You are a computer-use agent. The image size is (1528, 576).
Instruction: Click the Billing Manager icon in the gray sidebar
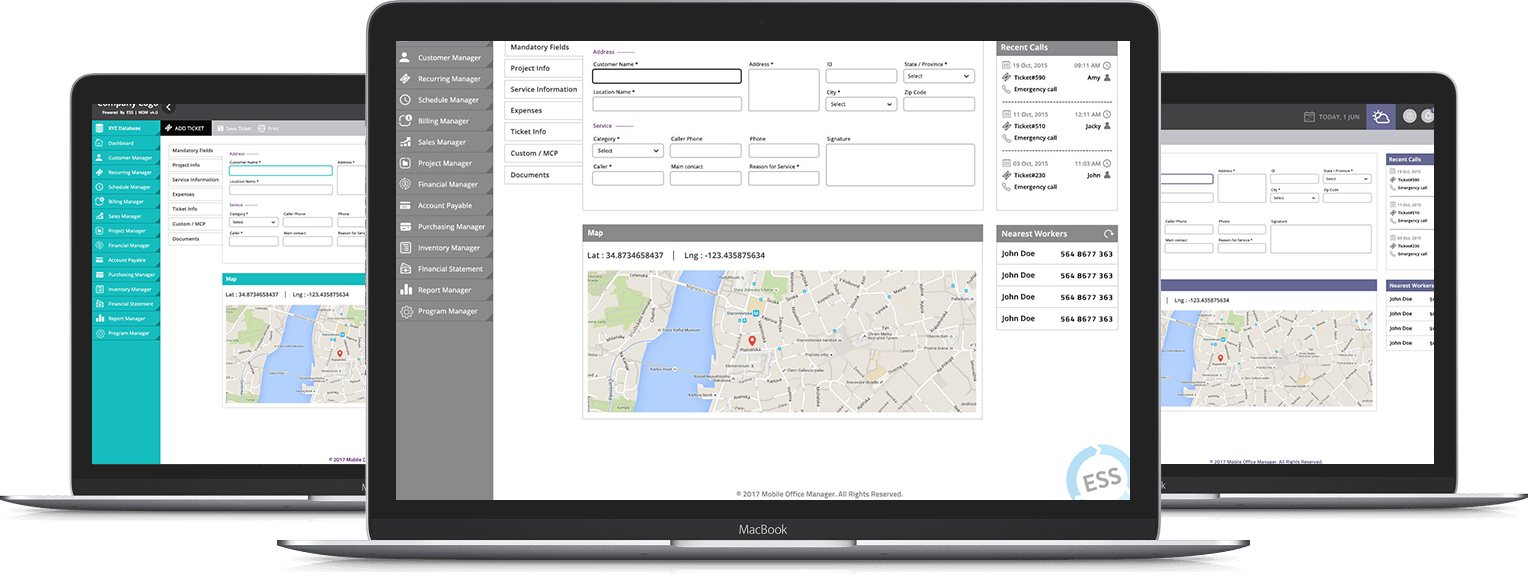[x=406, y=121]
